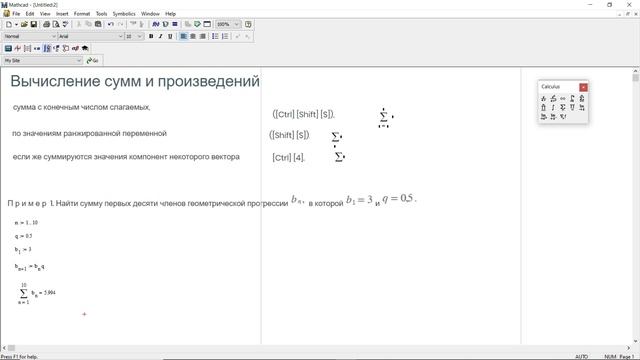Open the Tools menu
This screenshot has height=360, width=640.
[101, 13]
